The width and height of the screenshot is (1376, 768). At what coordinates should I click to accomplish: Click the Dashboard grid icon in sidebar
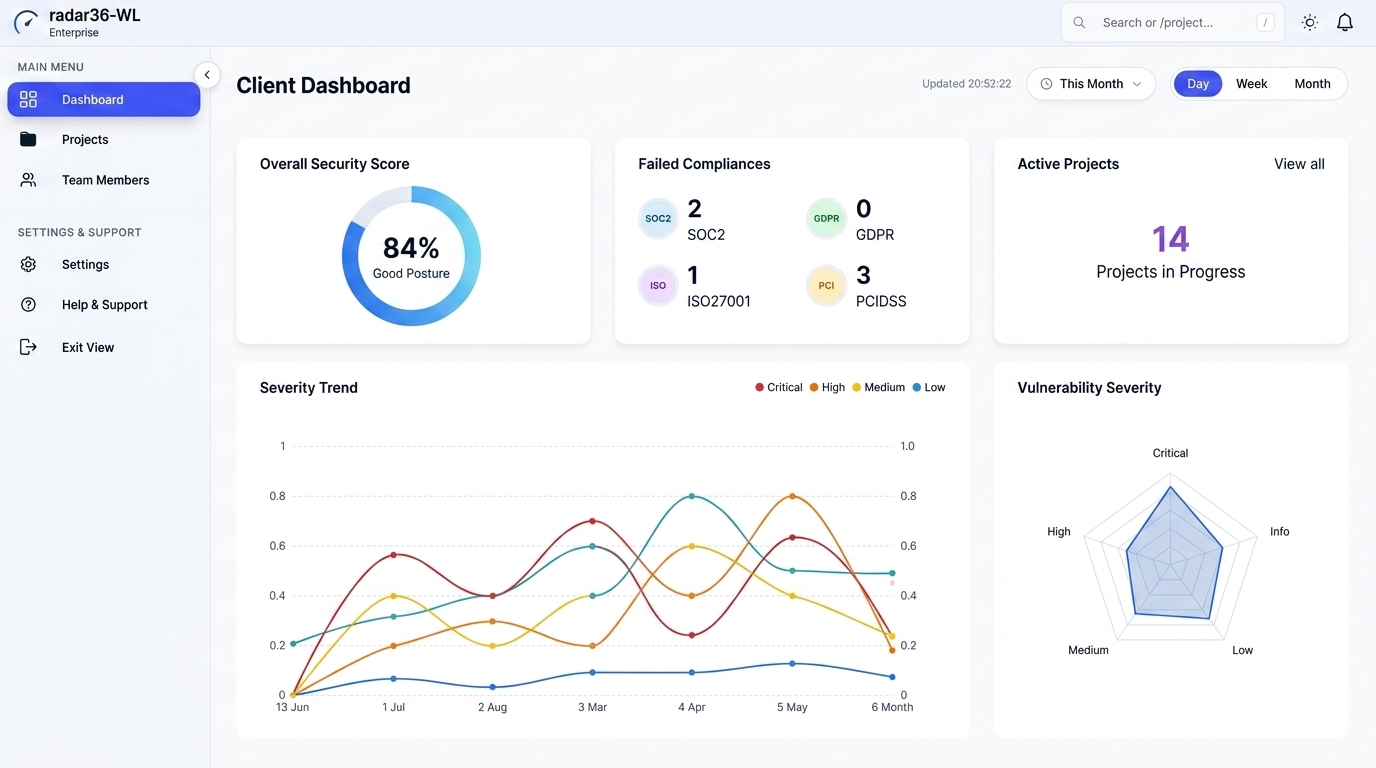(x=28, y=99)
